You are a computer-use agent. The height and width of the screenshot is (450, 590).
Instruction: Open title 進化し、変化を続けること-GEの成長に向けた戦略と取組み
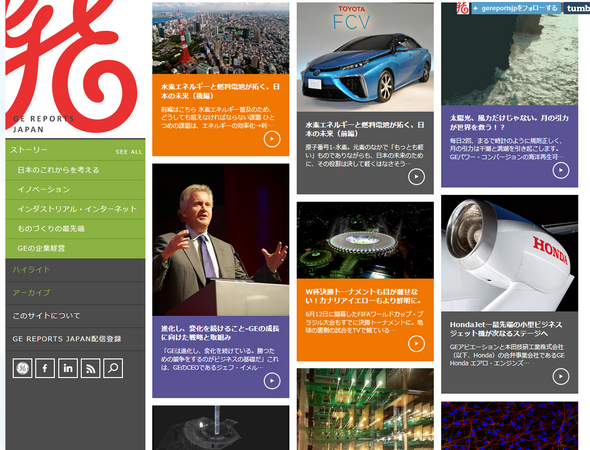(x=220, y=333)
